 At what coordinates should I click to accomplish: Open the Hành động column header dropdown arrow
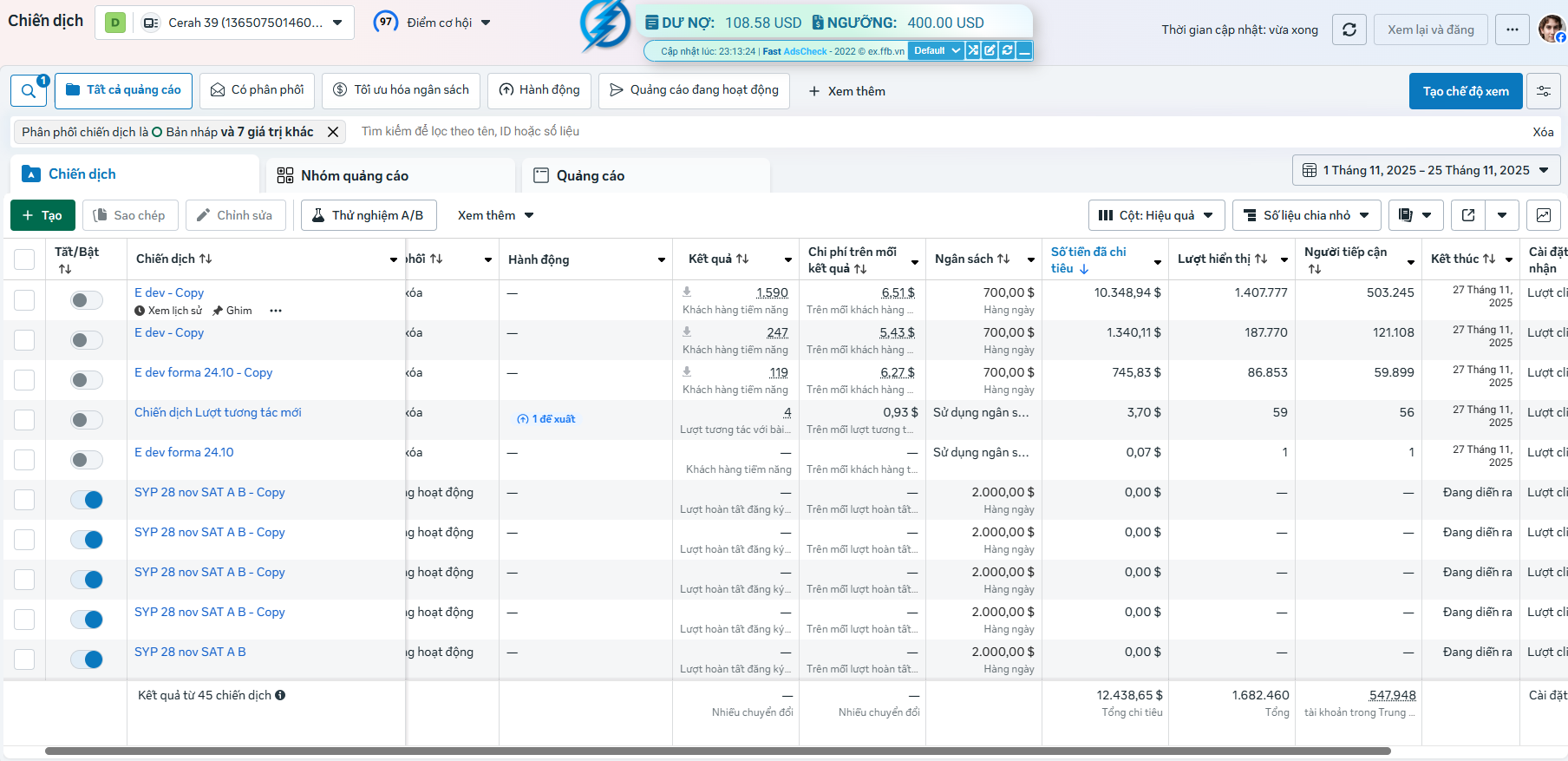(x=662, y=259)
